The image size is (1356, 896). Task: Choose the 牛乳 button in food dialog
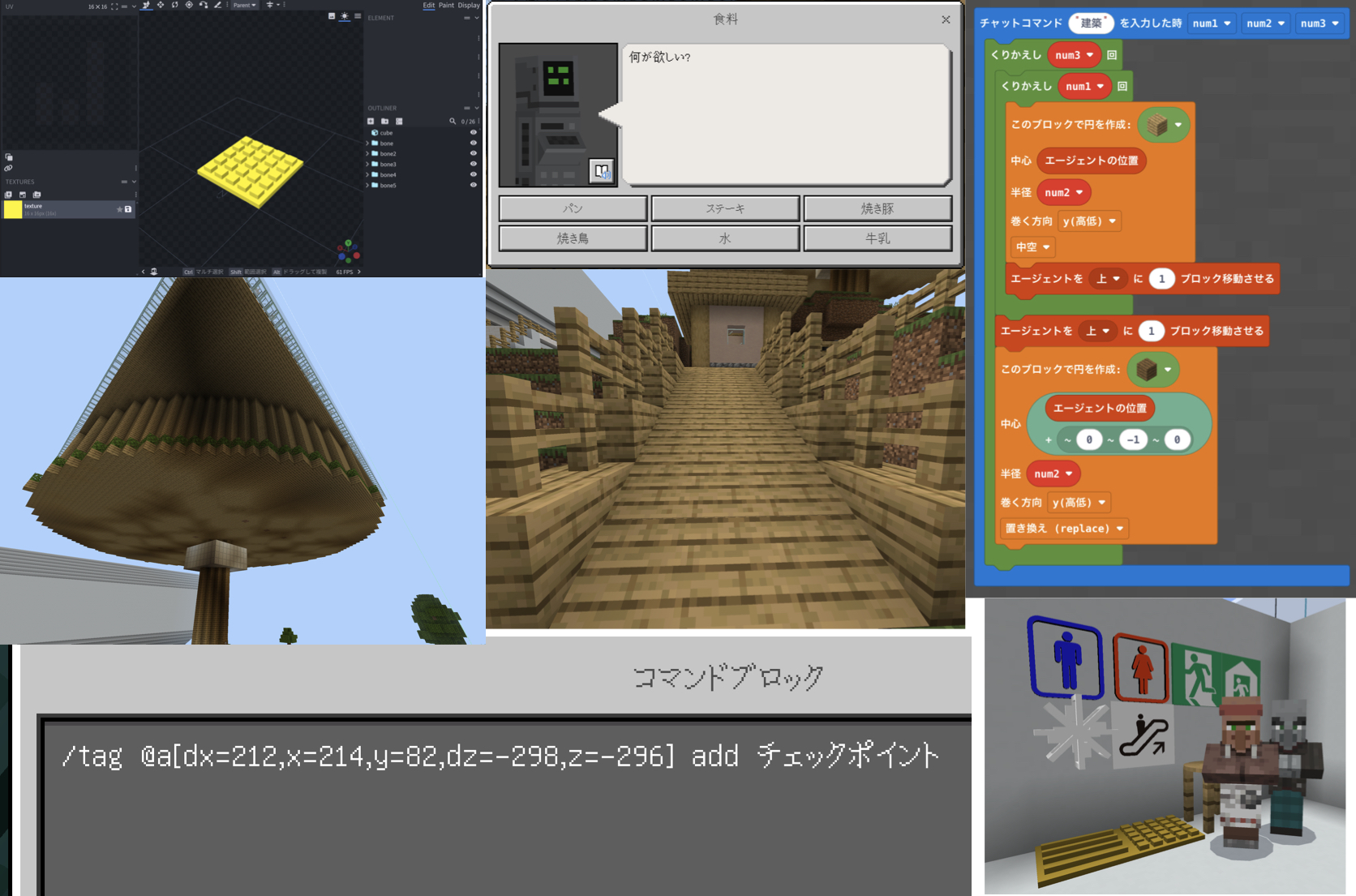pyautogui.click(x=878, y=238)
